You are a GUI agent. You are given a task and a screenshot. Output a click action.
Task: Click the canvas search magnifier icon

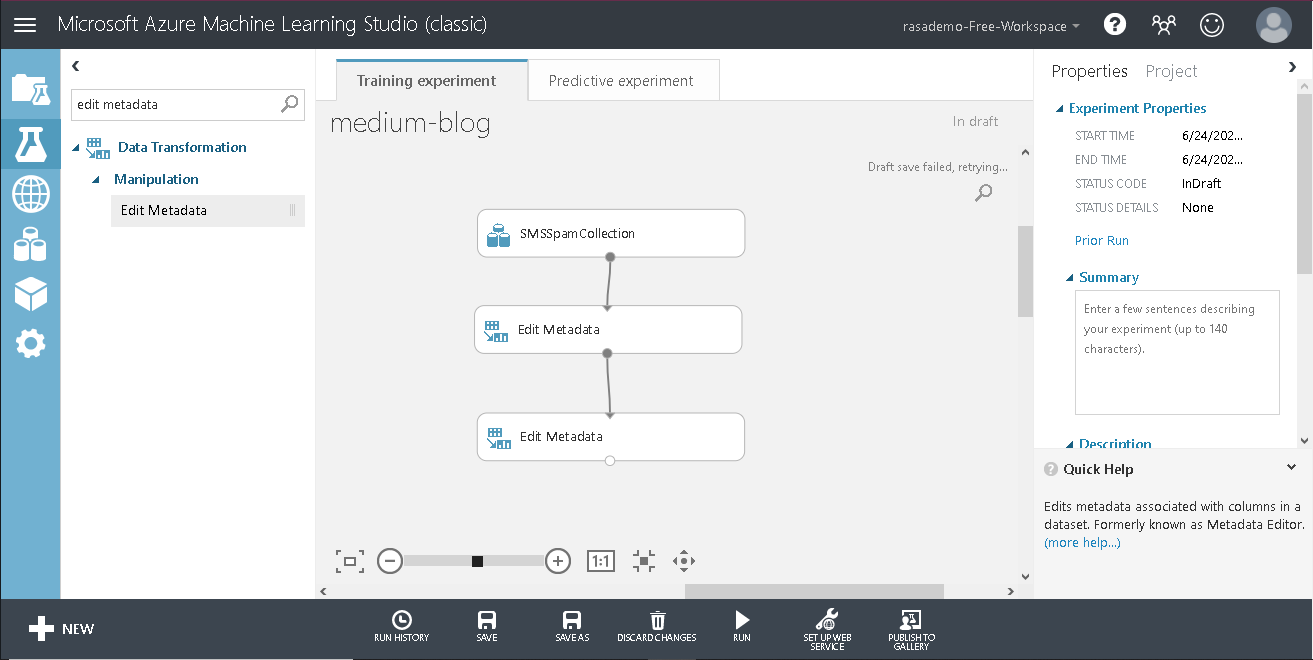(982, 192)
